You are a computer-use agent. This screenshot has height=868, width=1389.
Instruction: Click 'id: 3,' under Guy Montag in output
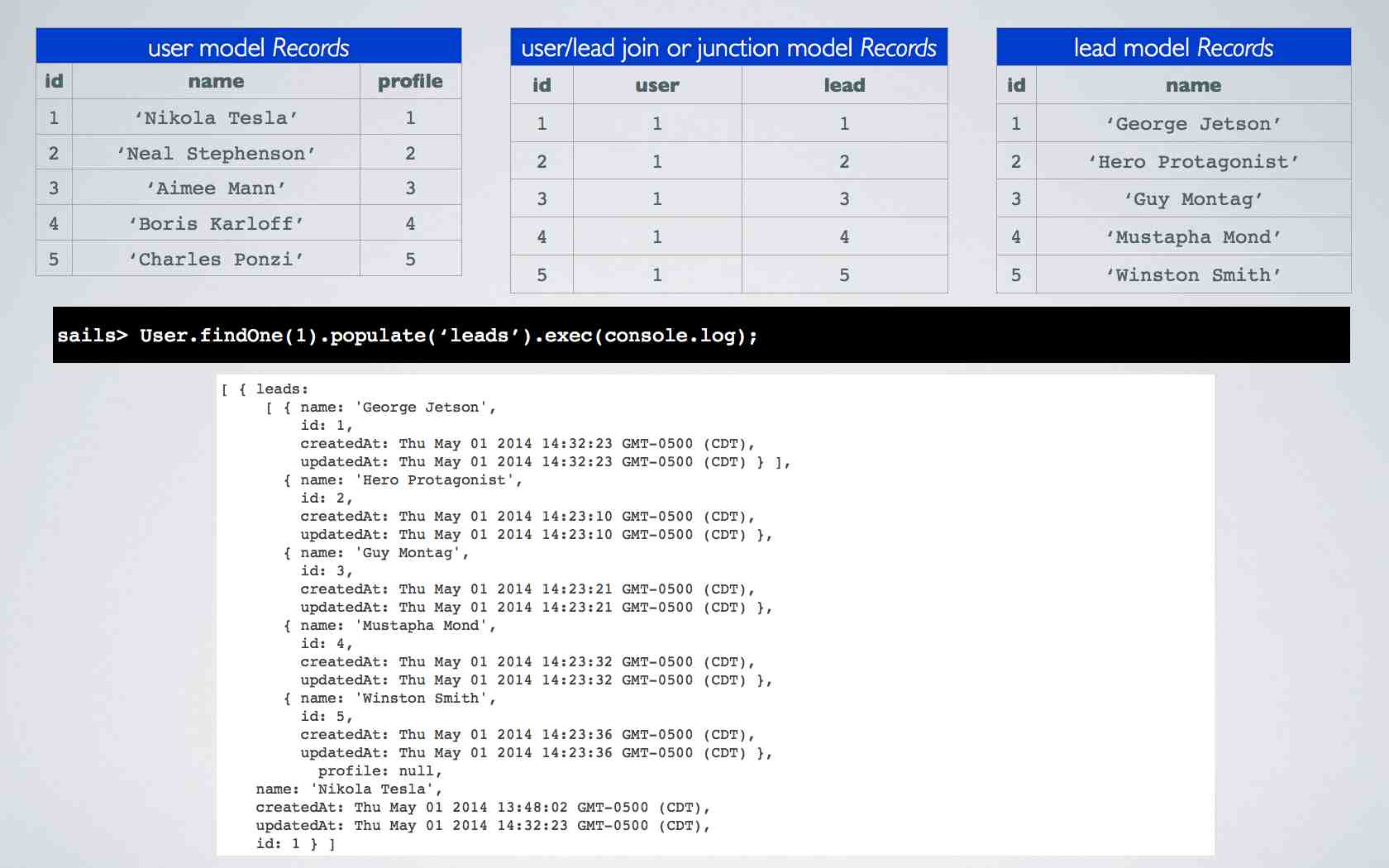[327, 570]
